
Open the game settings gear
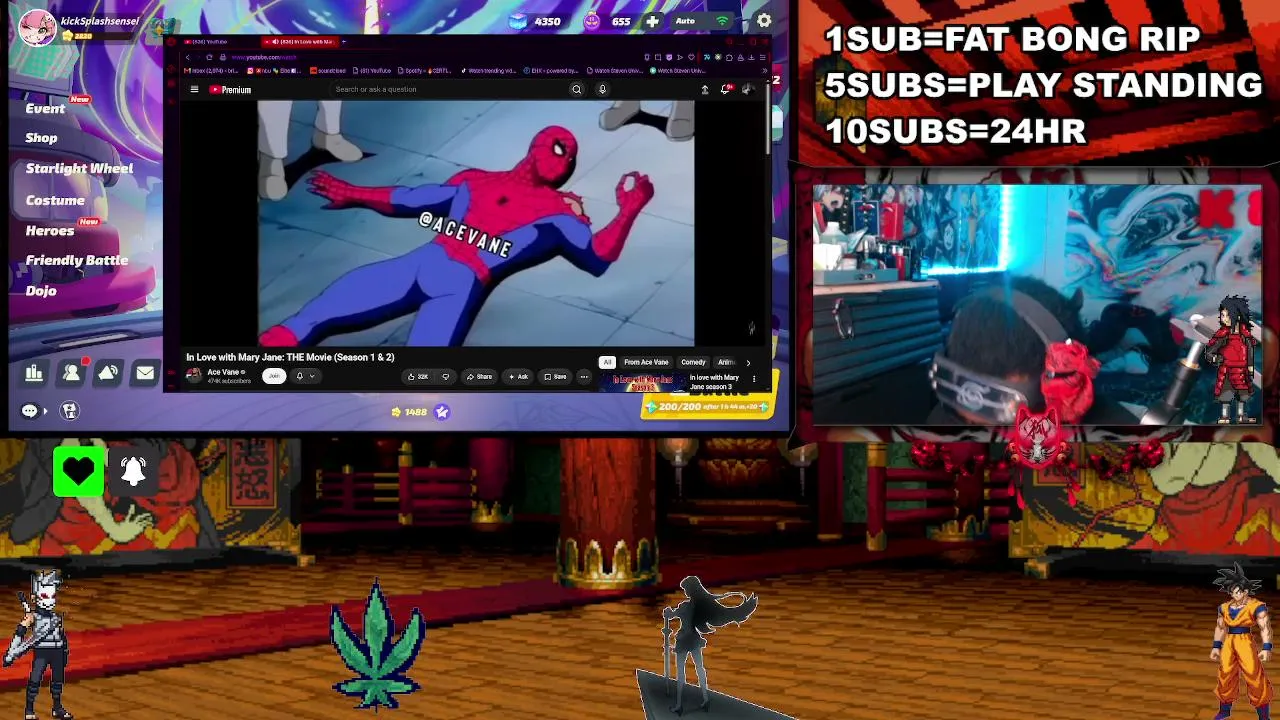tap(764, 21)
